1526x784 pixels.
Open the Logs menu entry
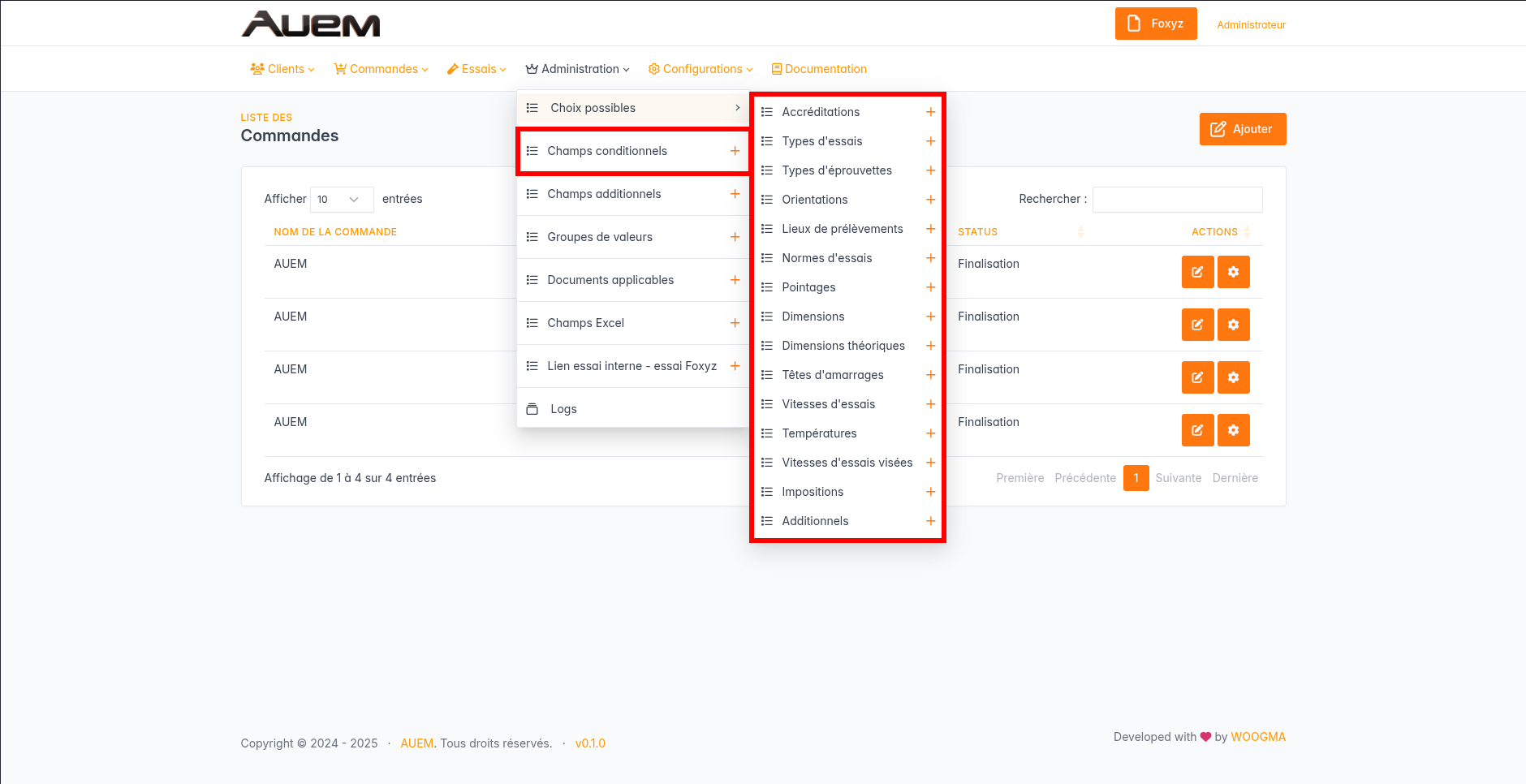click(563, 409)
